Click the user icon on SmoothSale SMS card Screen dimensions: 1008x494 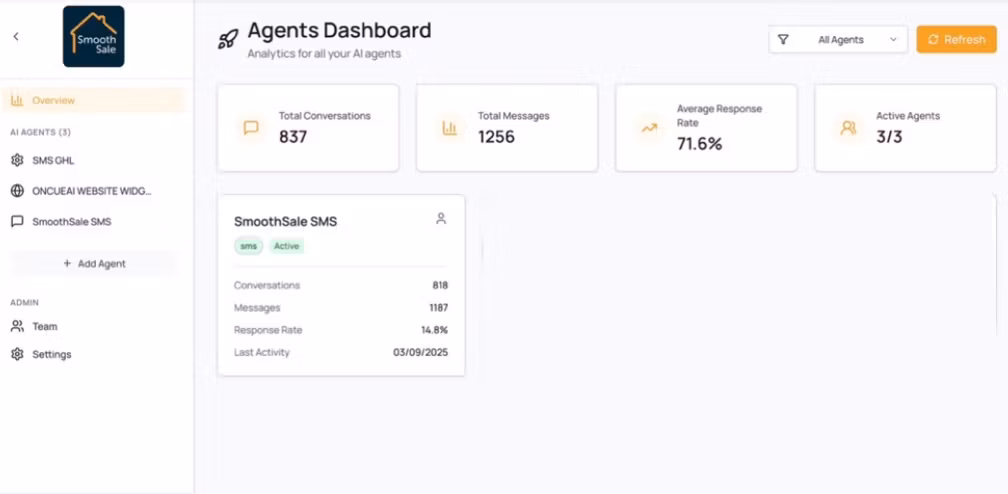[x=441, y=219]
